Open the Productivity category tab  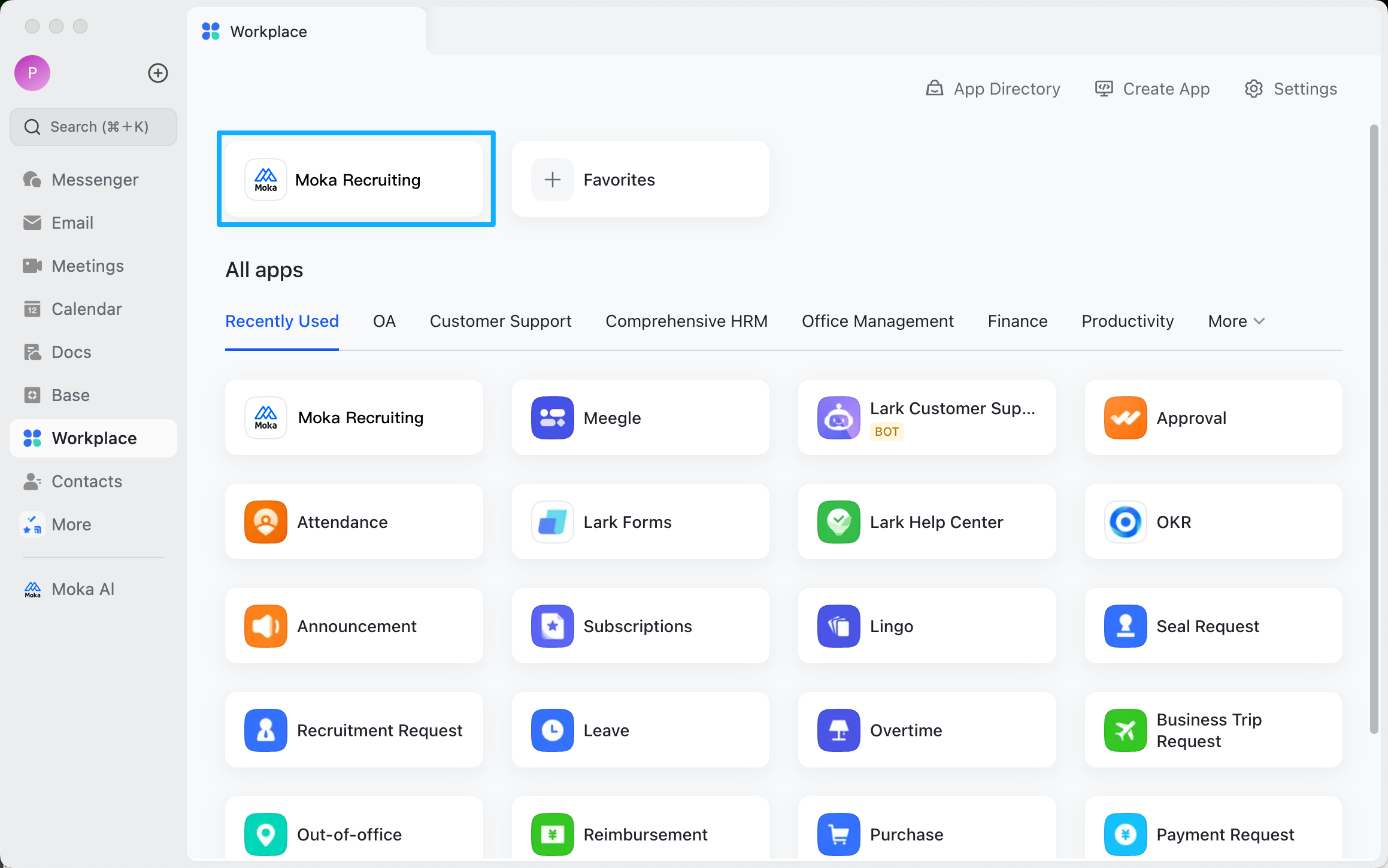coord(1128,321)
